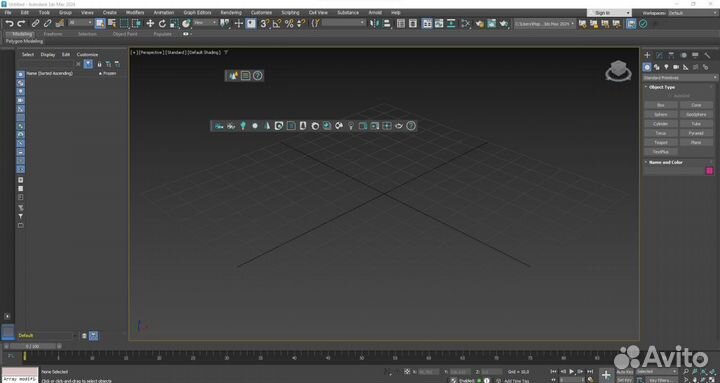
Task: Switch to the Freeform ribbon tab
Action: point(53,34)
